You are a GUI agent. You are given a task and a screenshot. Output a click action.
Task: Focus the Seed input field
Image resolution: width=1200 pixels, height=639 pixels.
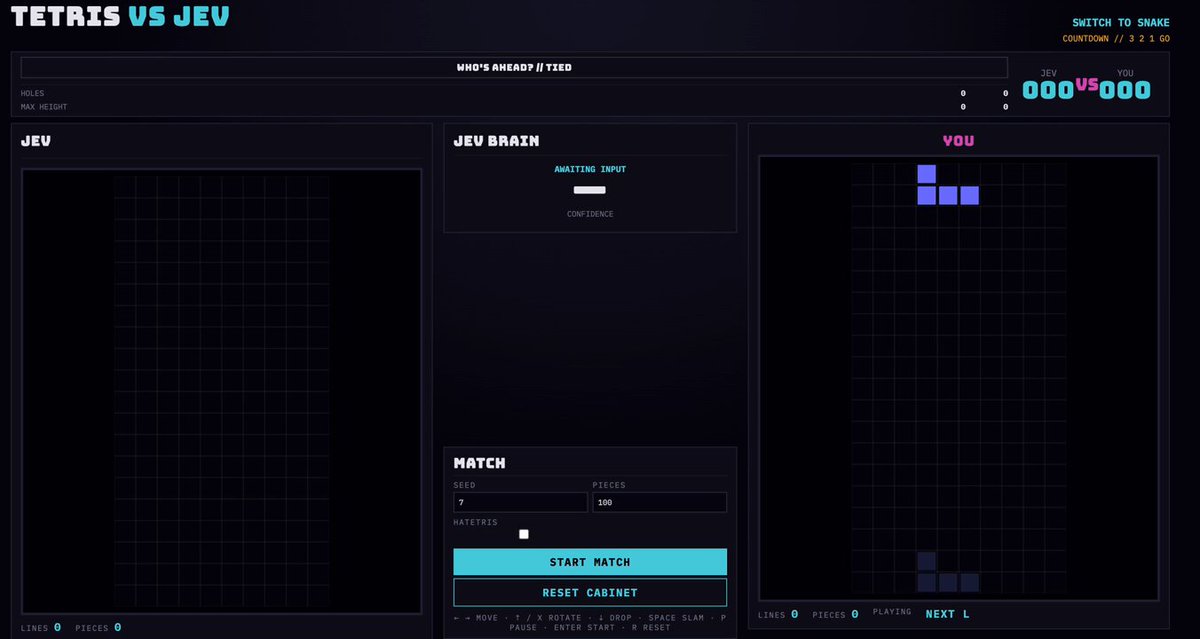(520, 502)
